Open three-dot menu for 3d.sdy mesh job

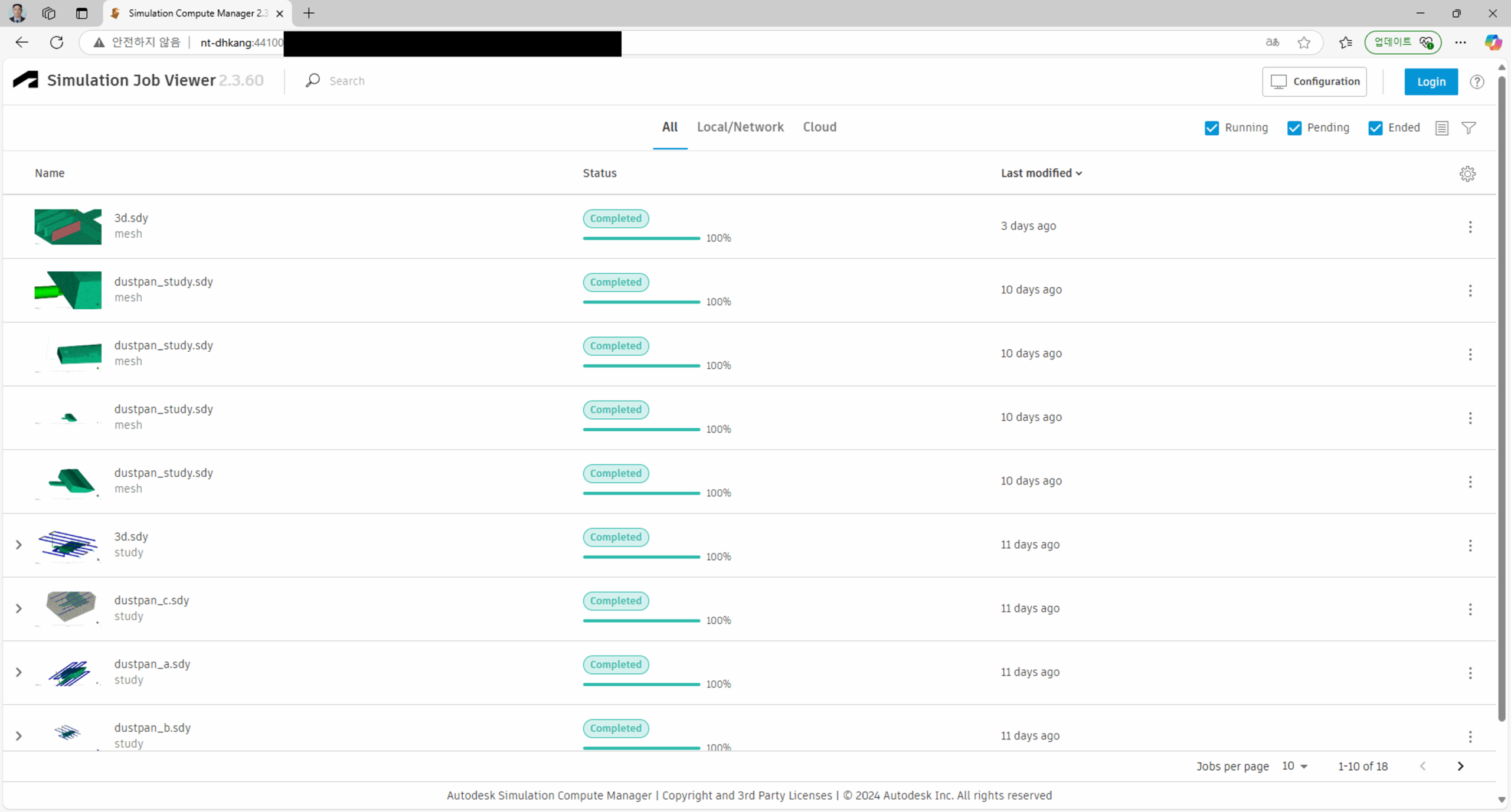click(1470, 227)
